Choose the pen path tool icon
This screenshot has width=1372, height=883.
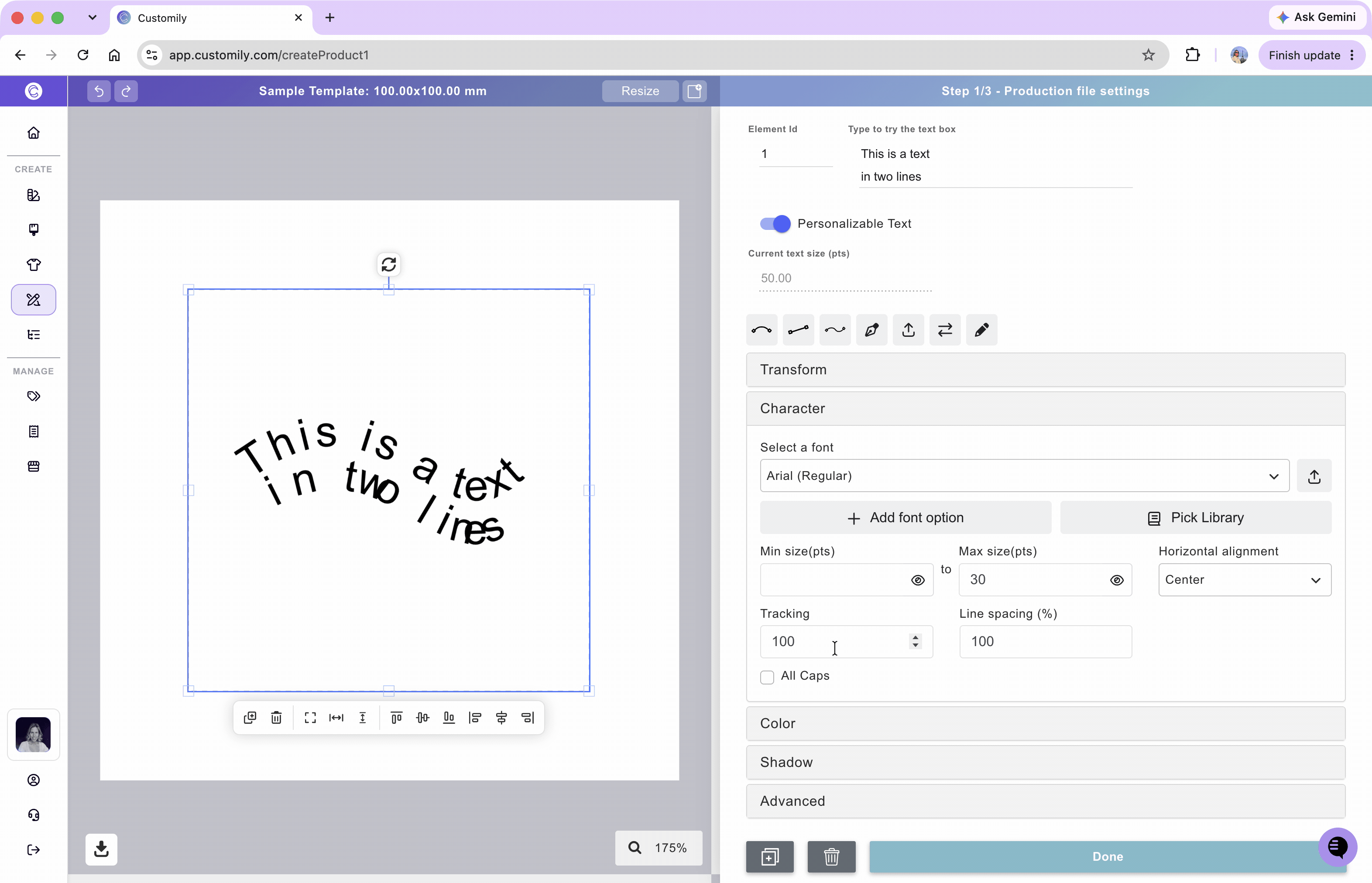[872, 330]
